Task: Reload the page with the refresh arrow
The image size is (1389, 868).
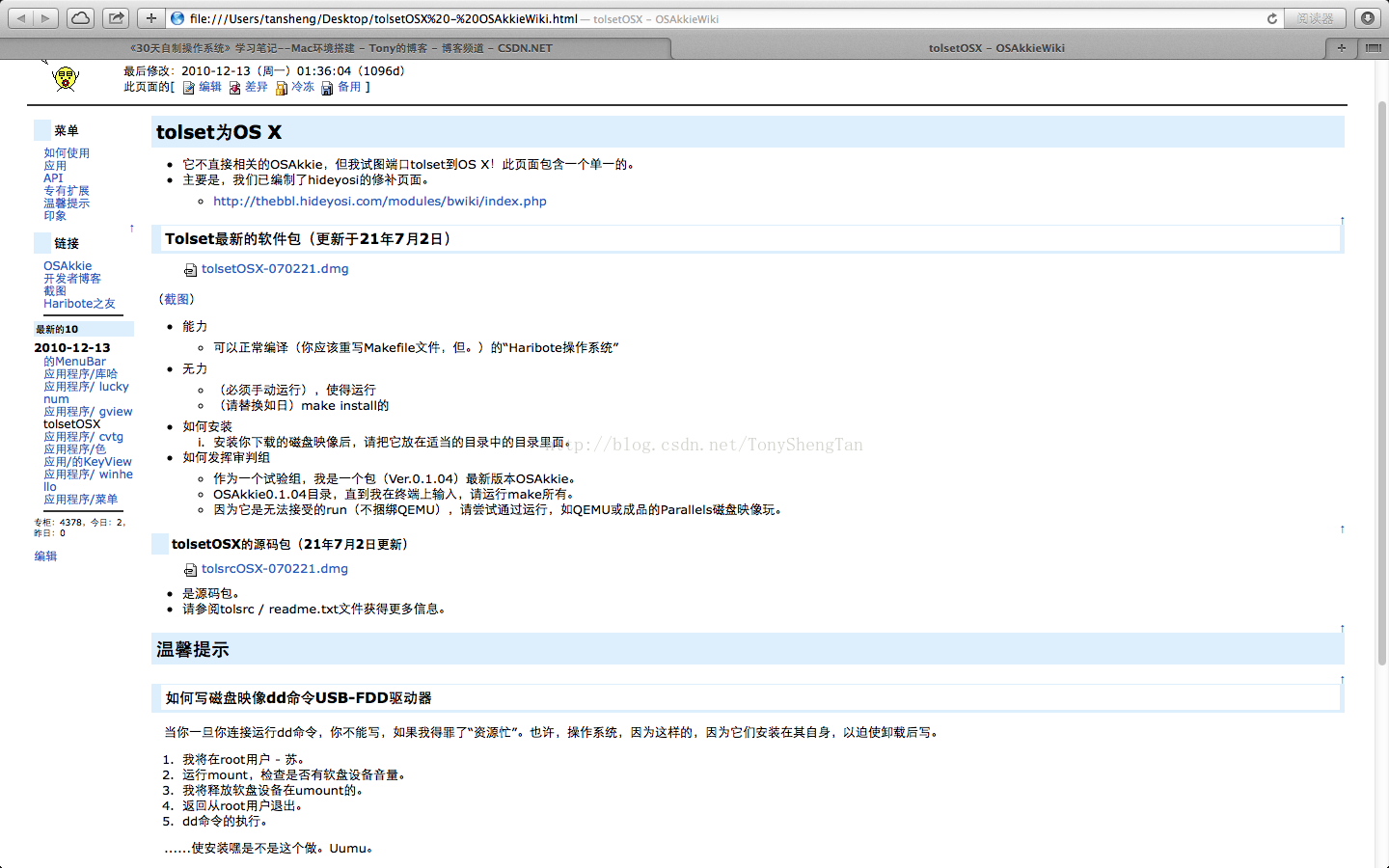Action: [1272, 18]
